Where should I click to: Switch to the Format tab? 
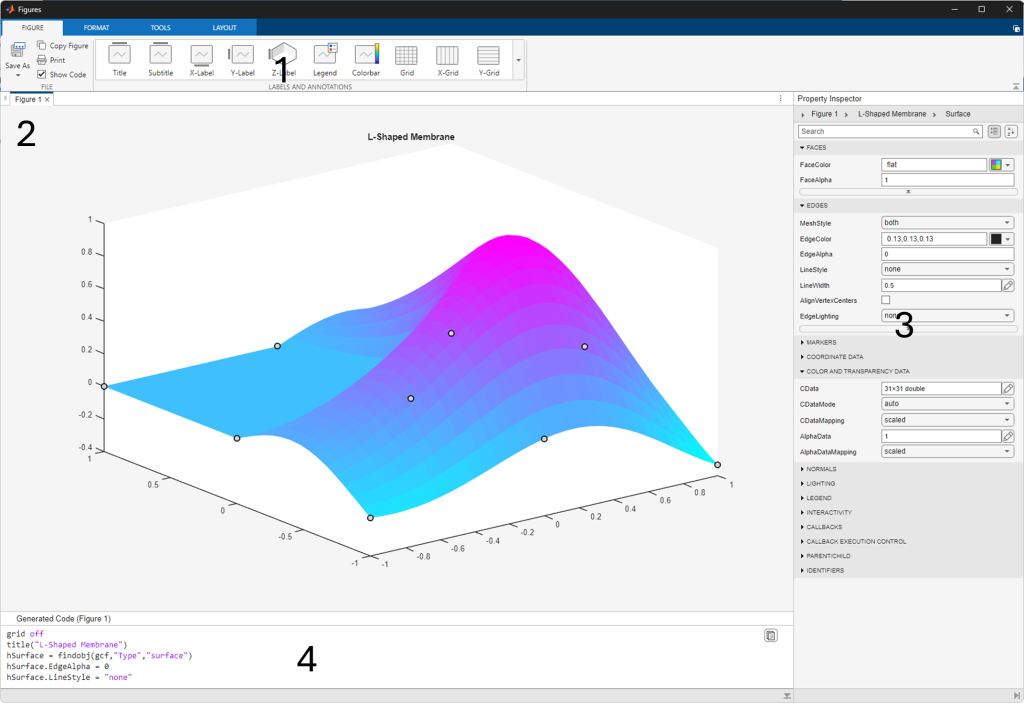click(x=97, y=28)
